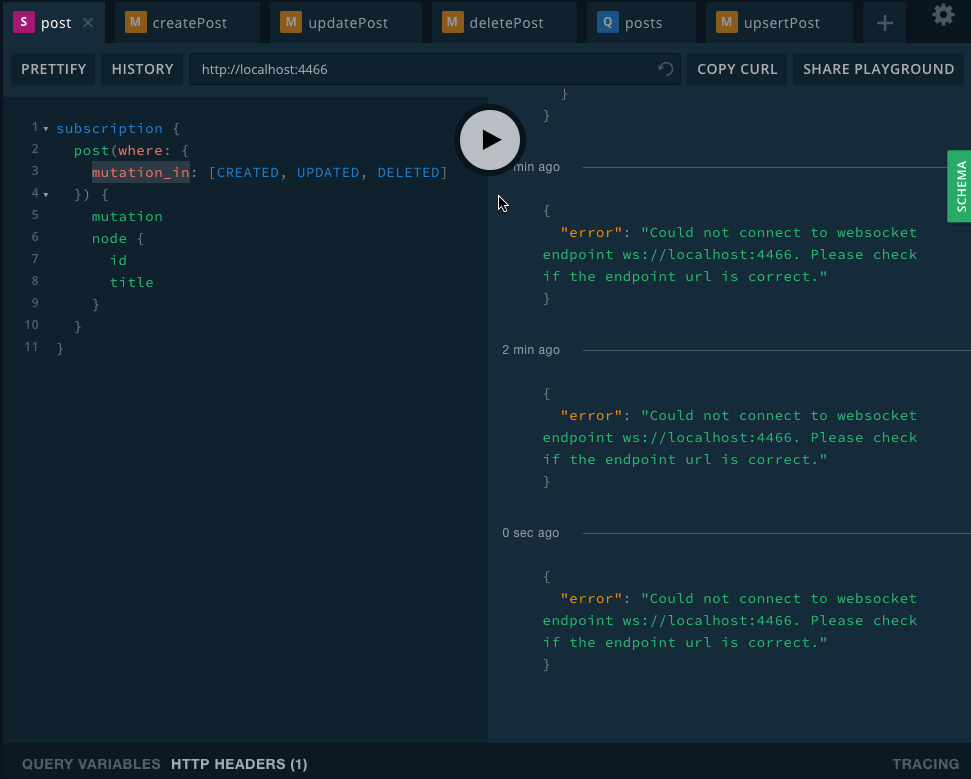This screenshot has width=971, height=779.
Task: Switch to the updatePost tab
Action: pyautogui.click(x=346, y=22)
